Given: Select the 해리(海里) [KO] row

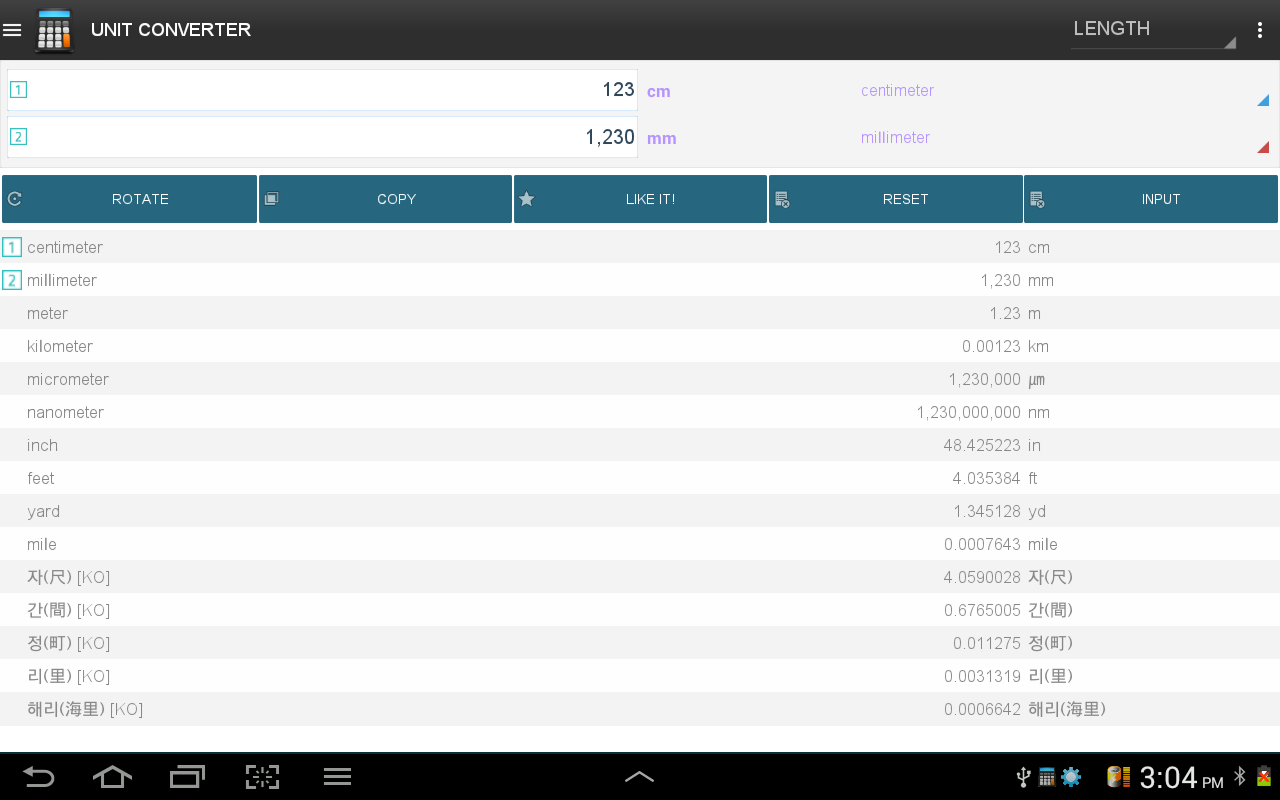Looking at the screenshot, I should 640,709.
